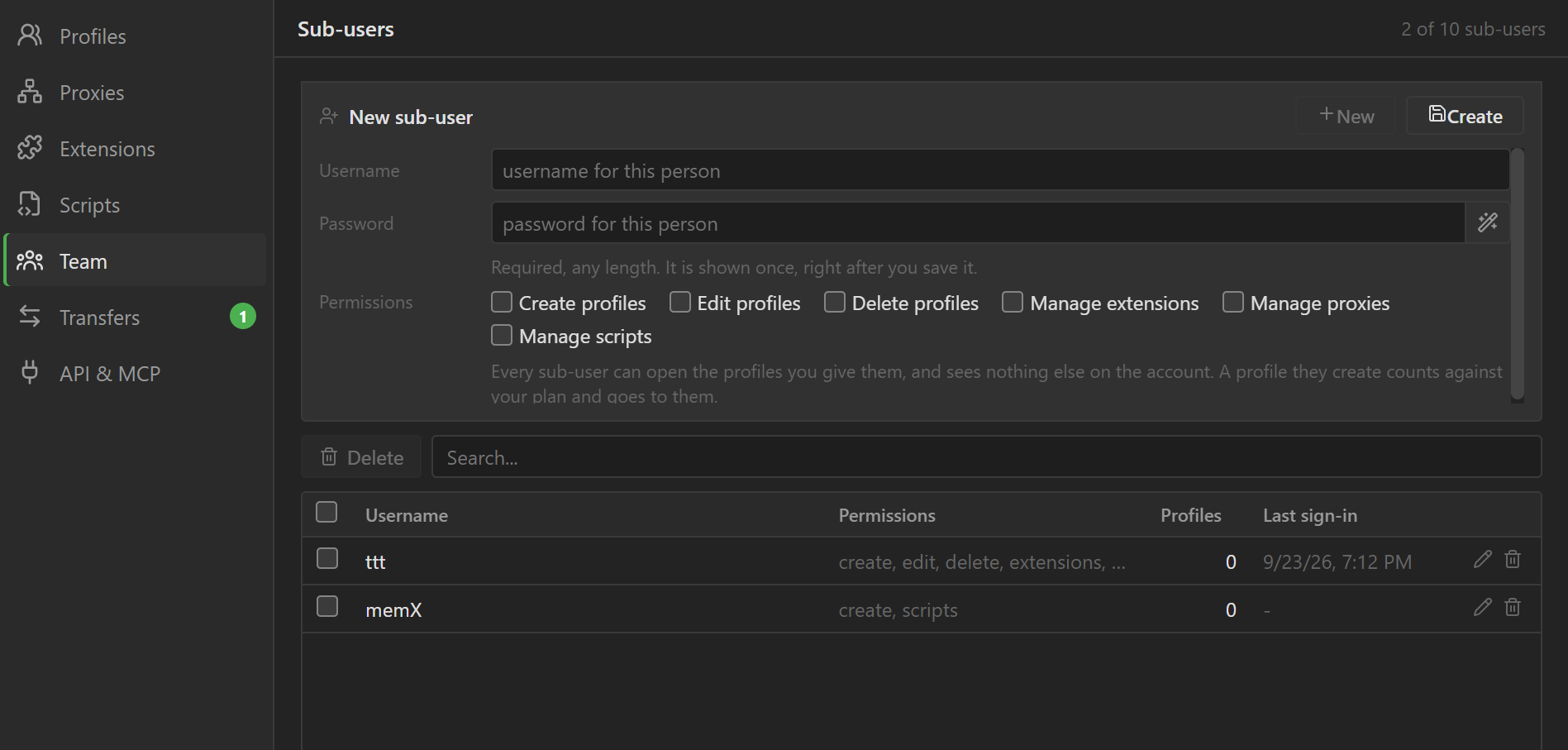Image resolution: width=1568 pixels, height=750 pixels.
Task: Click the 9/23/26, 7:12 PM sign-in value
Action: tap(1337, 562)
